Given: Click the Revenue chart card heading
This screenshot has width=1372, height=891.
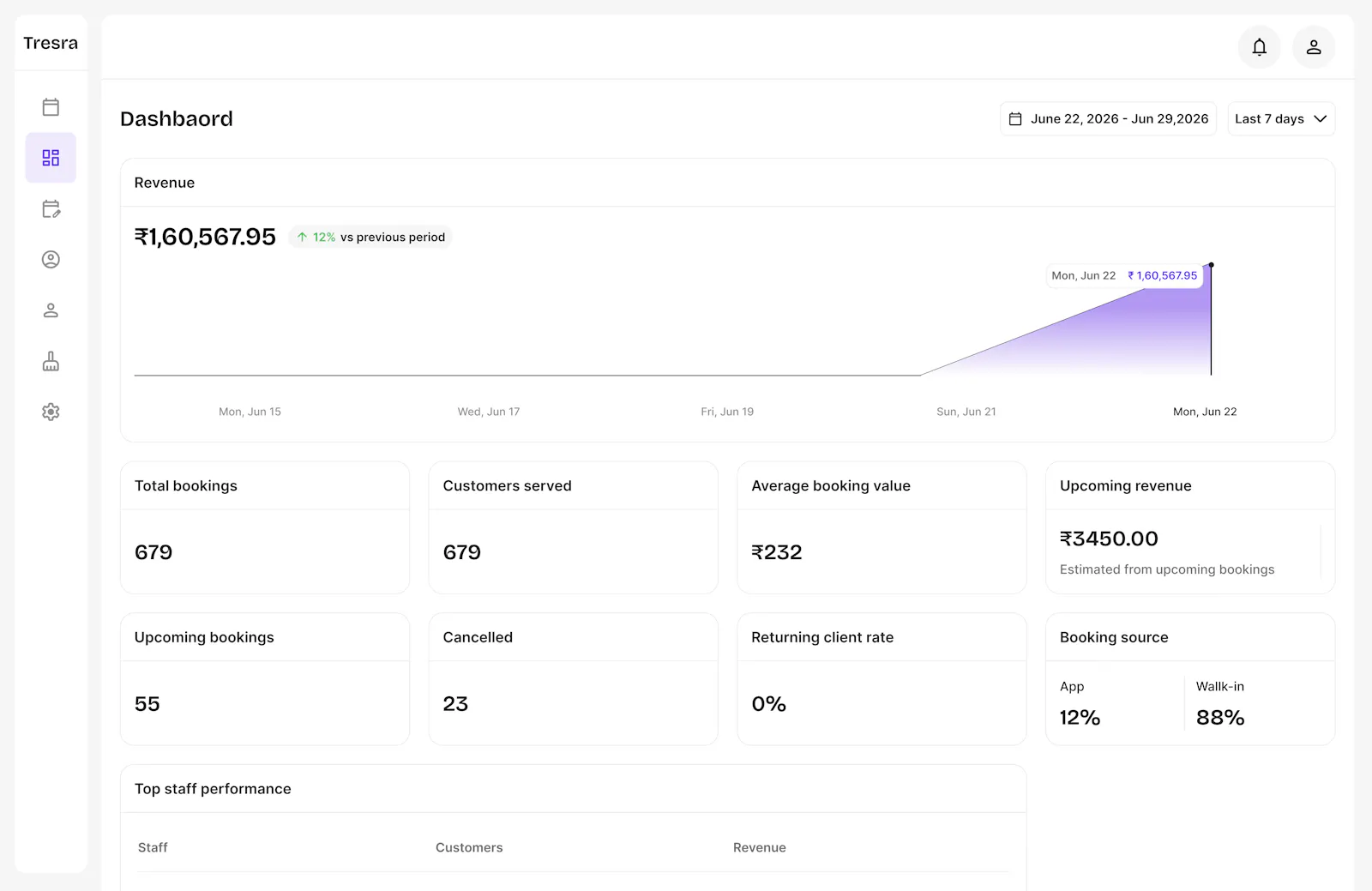Looking at the screenshot, I should 165,183.
